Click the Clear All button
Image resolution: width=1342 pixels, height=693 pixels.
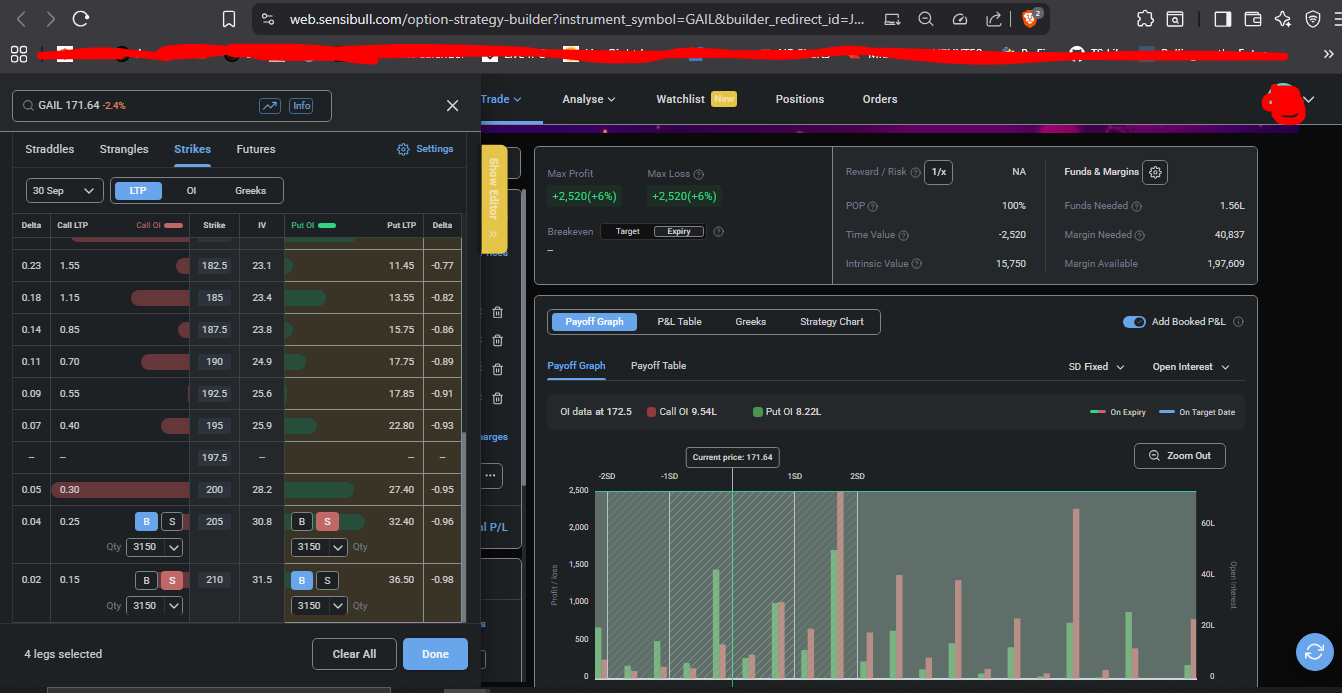pyautogui.click(x=354, y=654)
